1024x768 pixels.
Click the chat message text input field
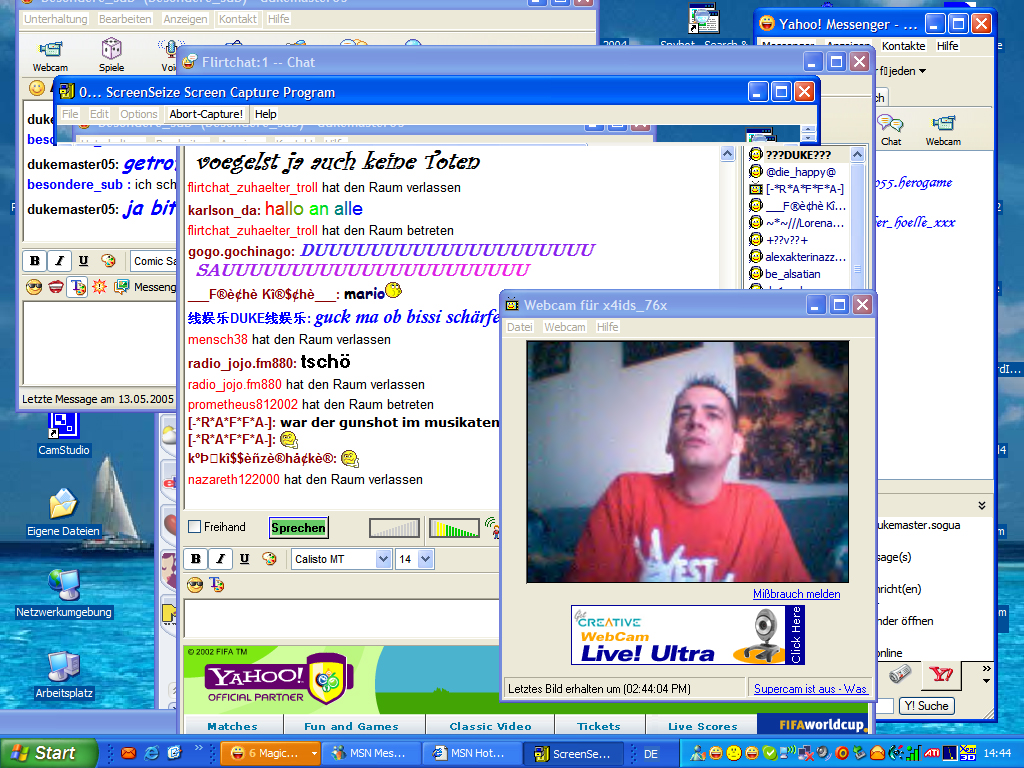[342, 618]
